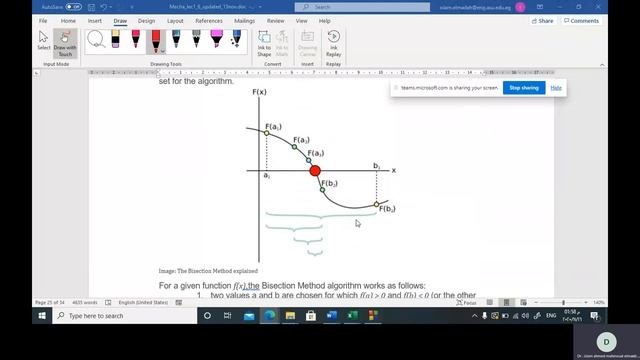Viewport: 640px width, 360px height.
Task: Open the File menu
Action: (x=43, y=21)
